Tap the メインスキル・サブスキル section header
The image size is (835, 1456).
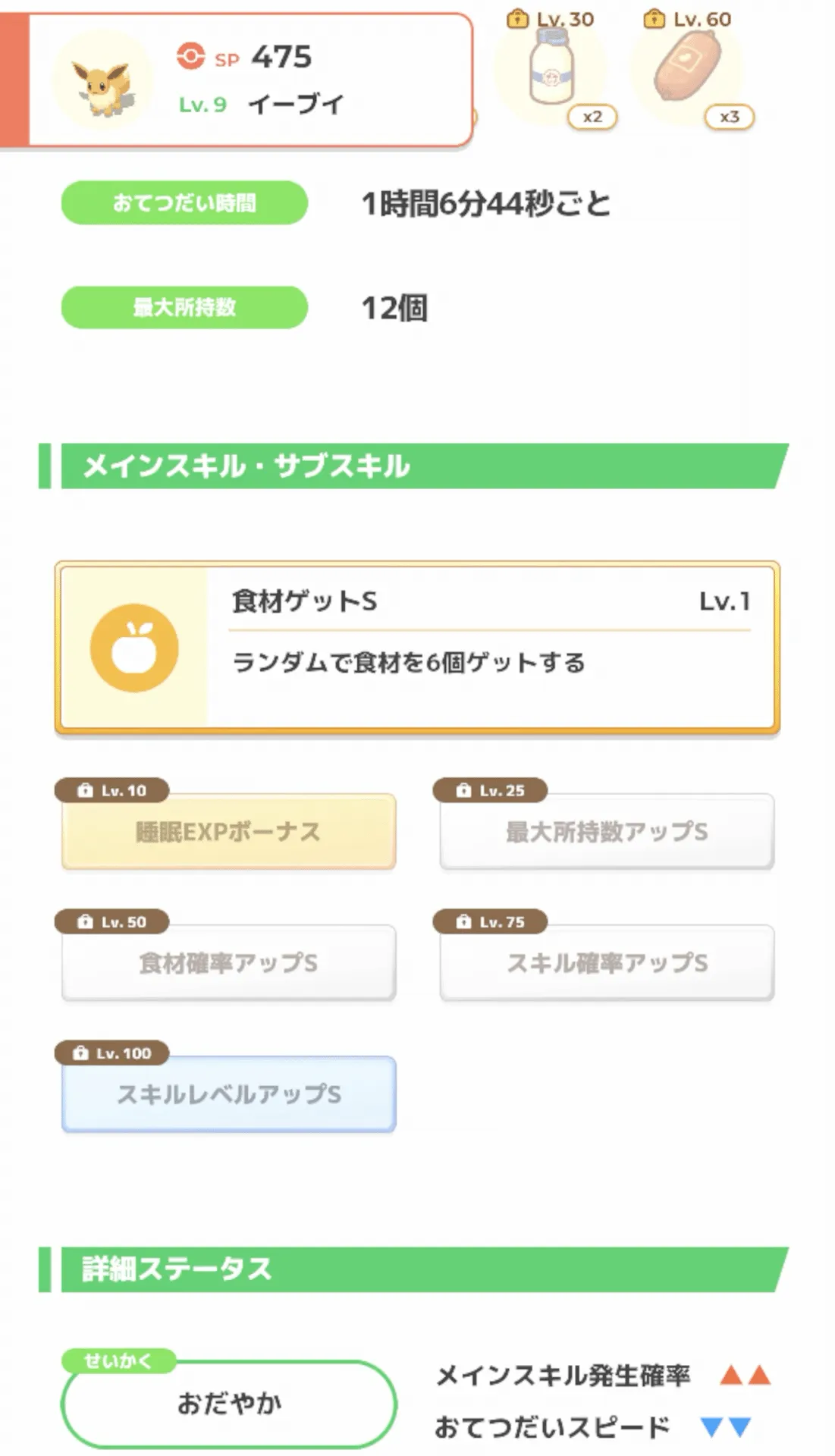click(x=413, y=466)
